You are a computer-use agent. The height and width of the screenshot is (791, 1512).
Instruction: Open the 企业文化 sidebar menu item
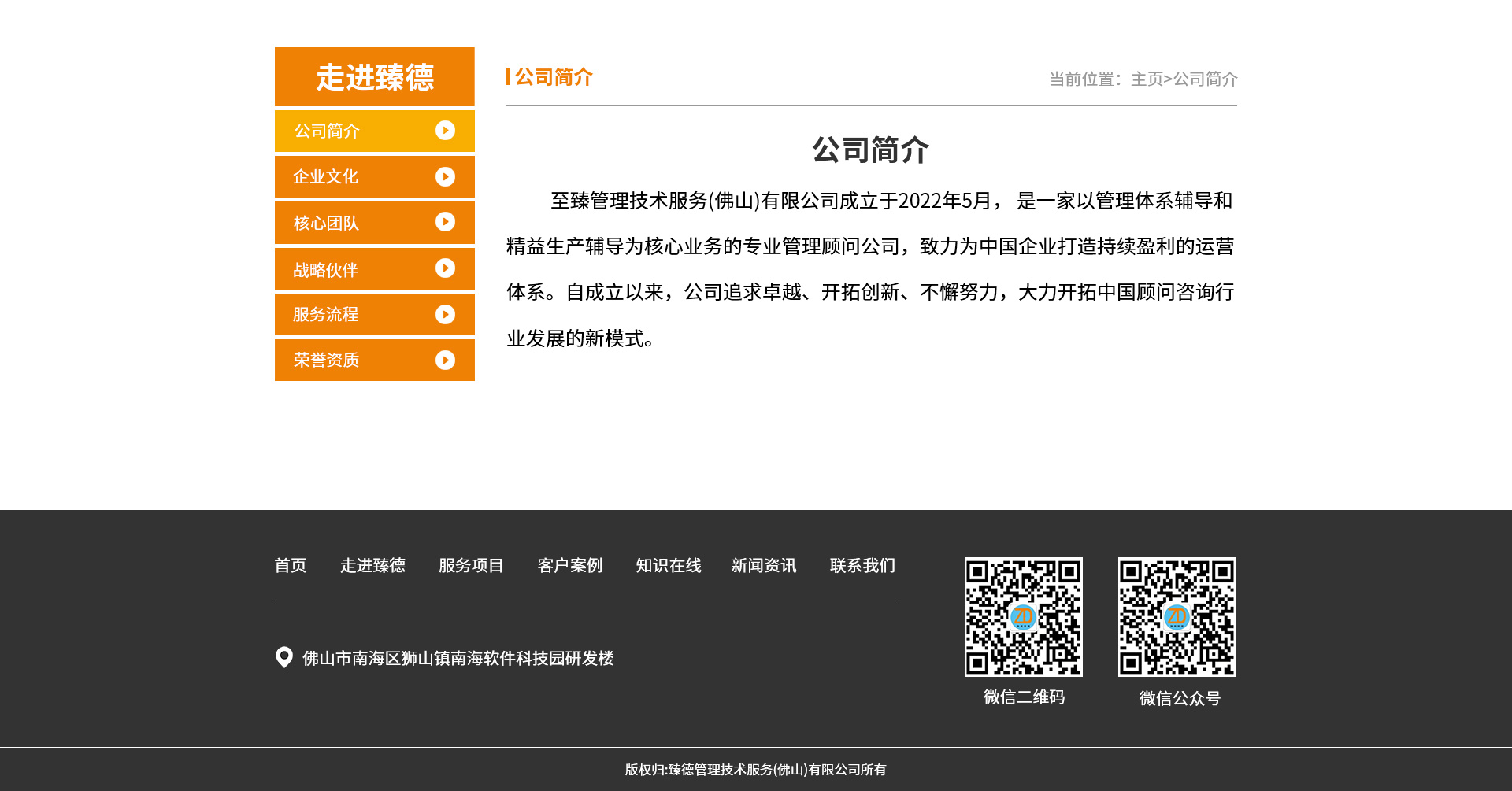coord(326,177)
